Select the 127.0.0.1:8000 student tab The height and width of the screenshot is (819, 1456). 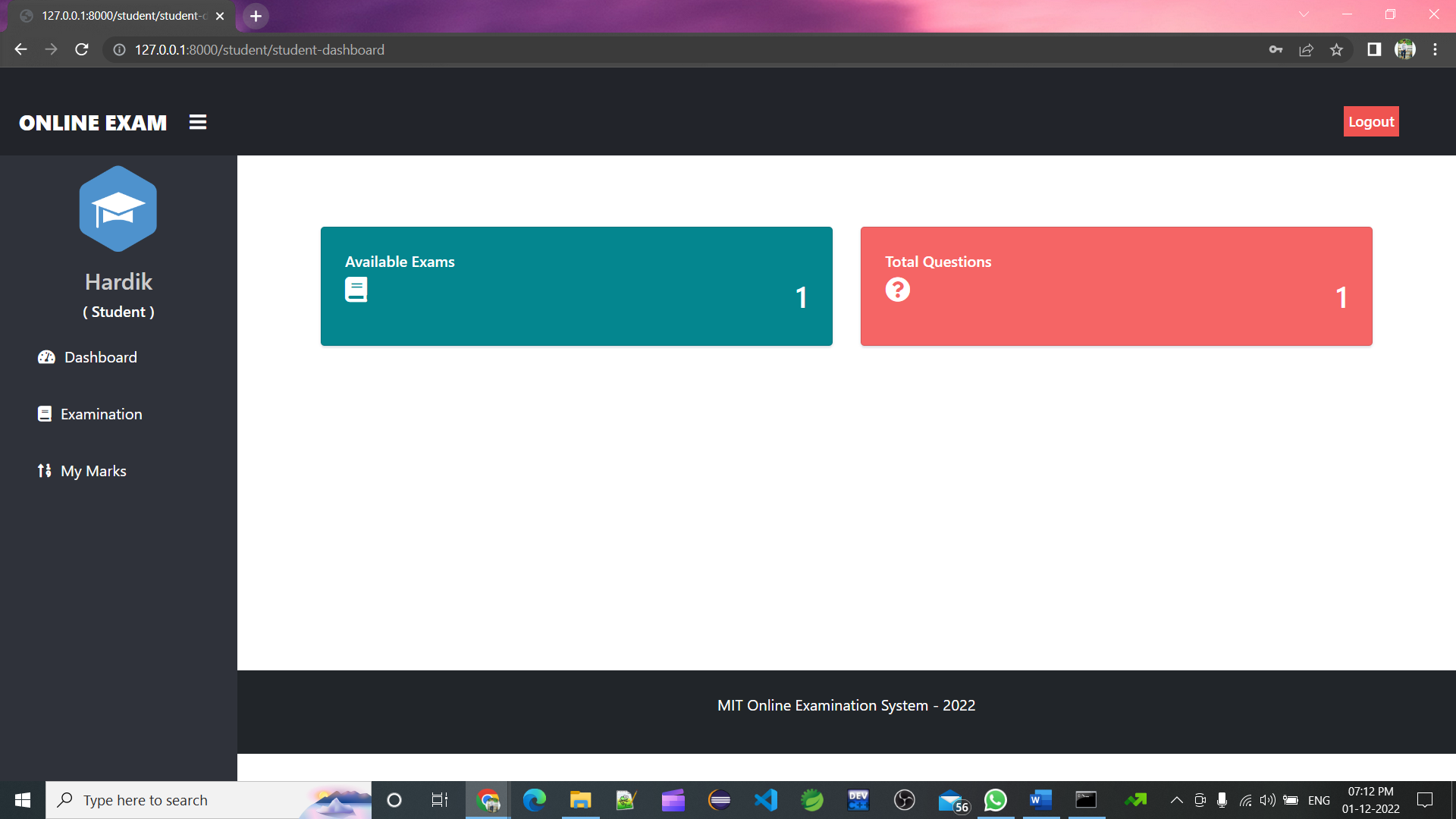121,16
